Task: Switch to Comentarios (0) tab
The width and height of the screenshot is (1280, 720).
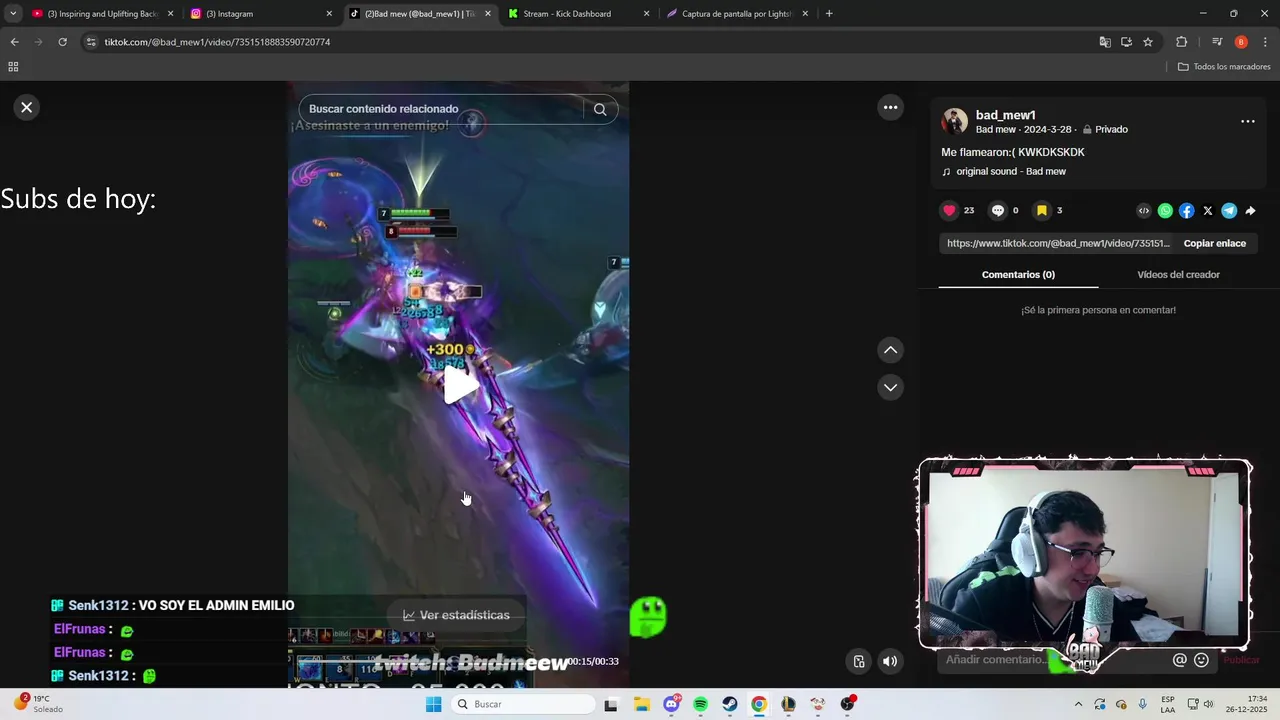Action: coord(1018,274)
